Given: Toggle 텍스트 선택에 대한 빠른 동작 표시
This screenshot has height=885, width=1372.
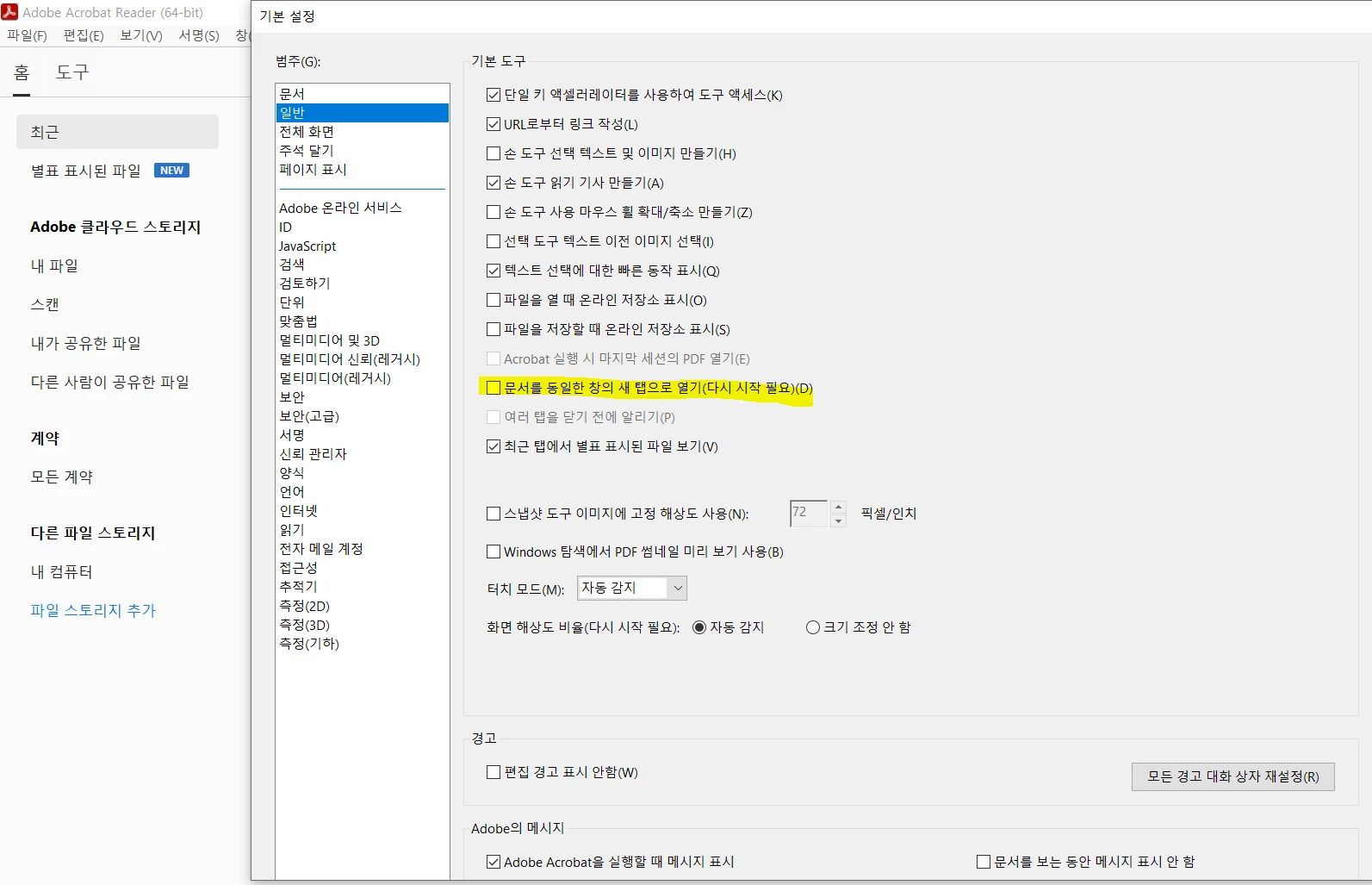Looking at the screenshot, I should click(494, 271).
